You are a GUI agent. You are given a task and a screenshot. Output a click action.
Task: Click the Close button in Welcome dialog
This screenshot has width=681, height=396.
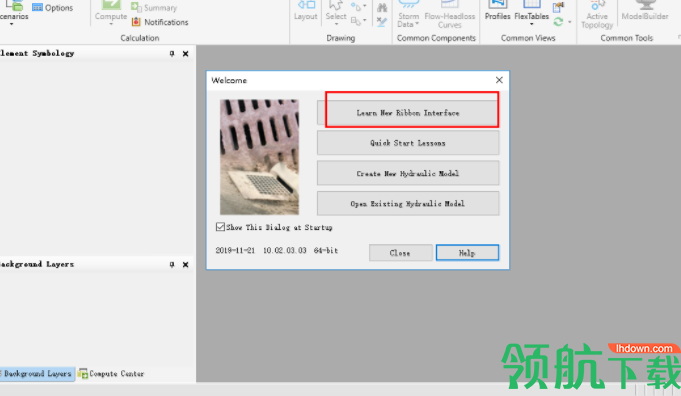[400, 253]
